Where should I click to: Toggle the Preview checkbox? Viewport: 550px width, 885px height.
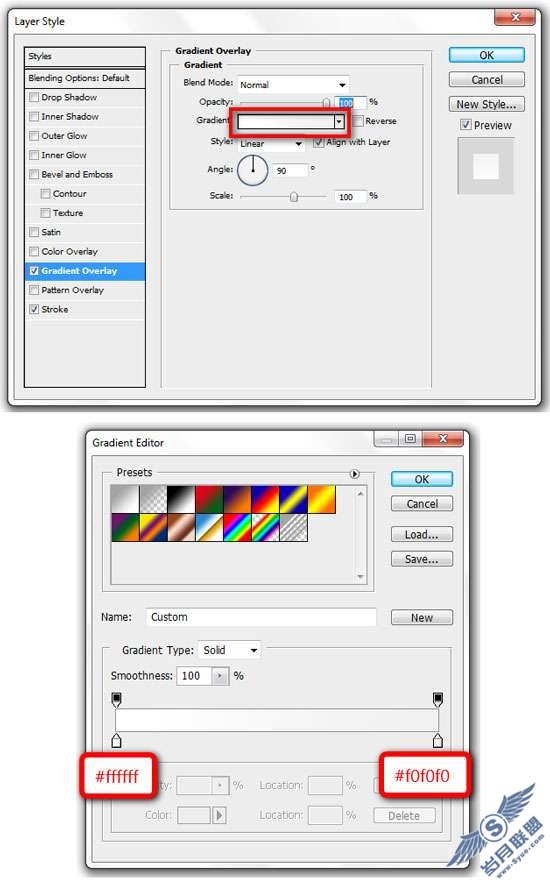[465, 125]
